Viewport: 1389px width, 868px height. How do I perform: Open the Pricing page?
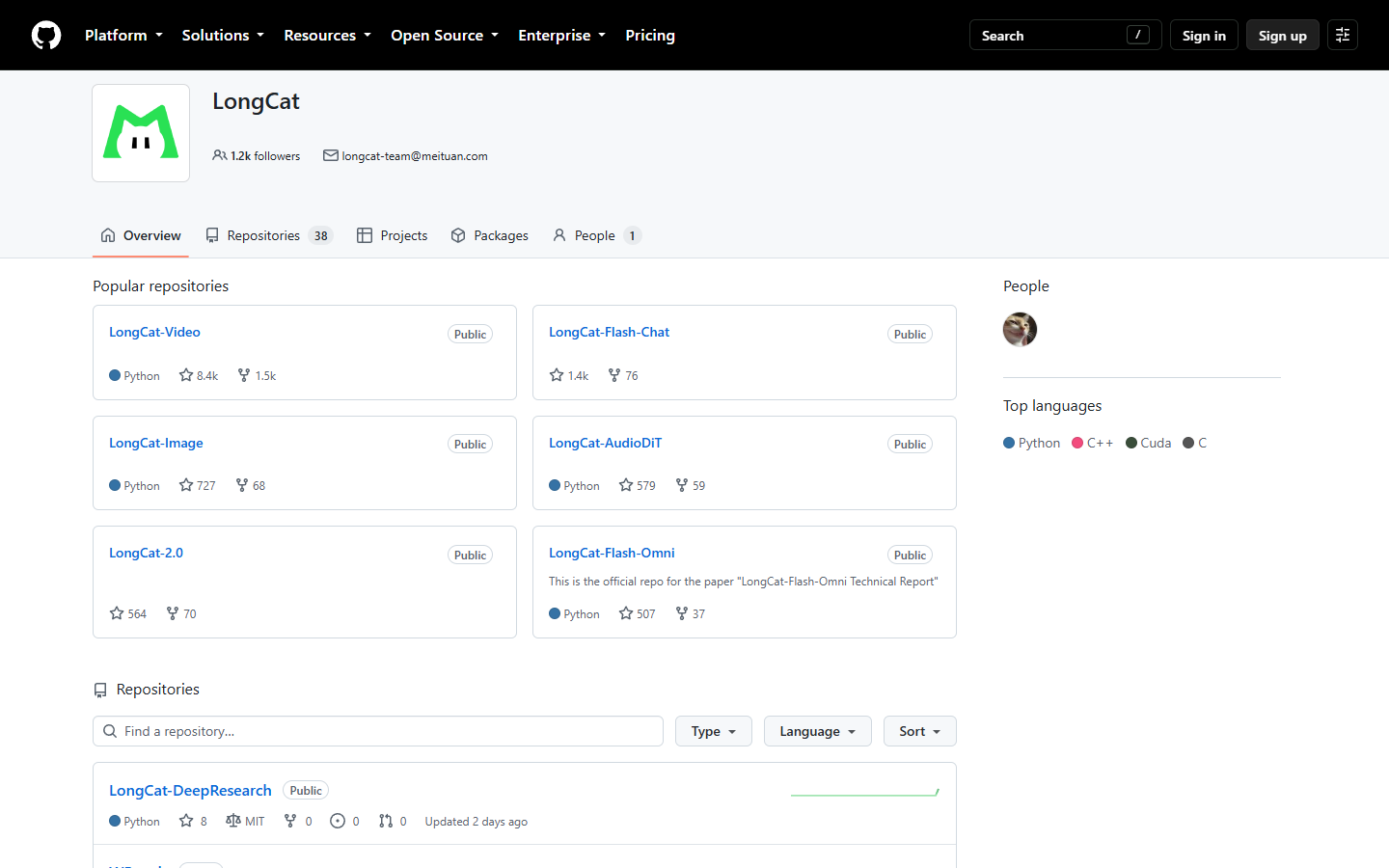click(x=650, y=35)
